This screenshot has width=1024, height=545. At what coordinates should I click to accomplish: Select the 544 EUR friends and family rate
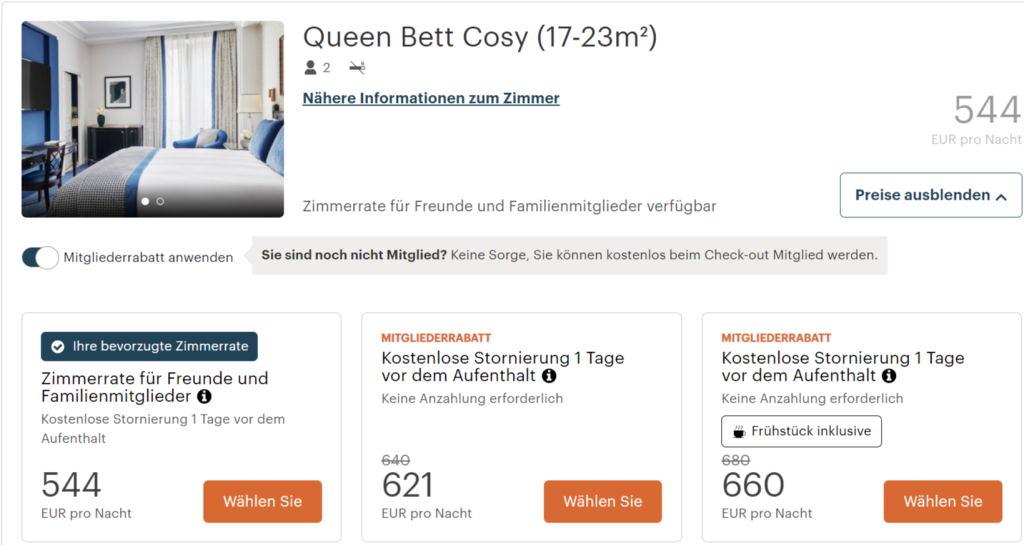click(x=263, y=501)
